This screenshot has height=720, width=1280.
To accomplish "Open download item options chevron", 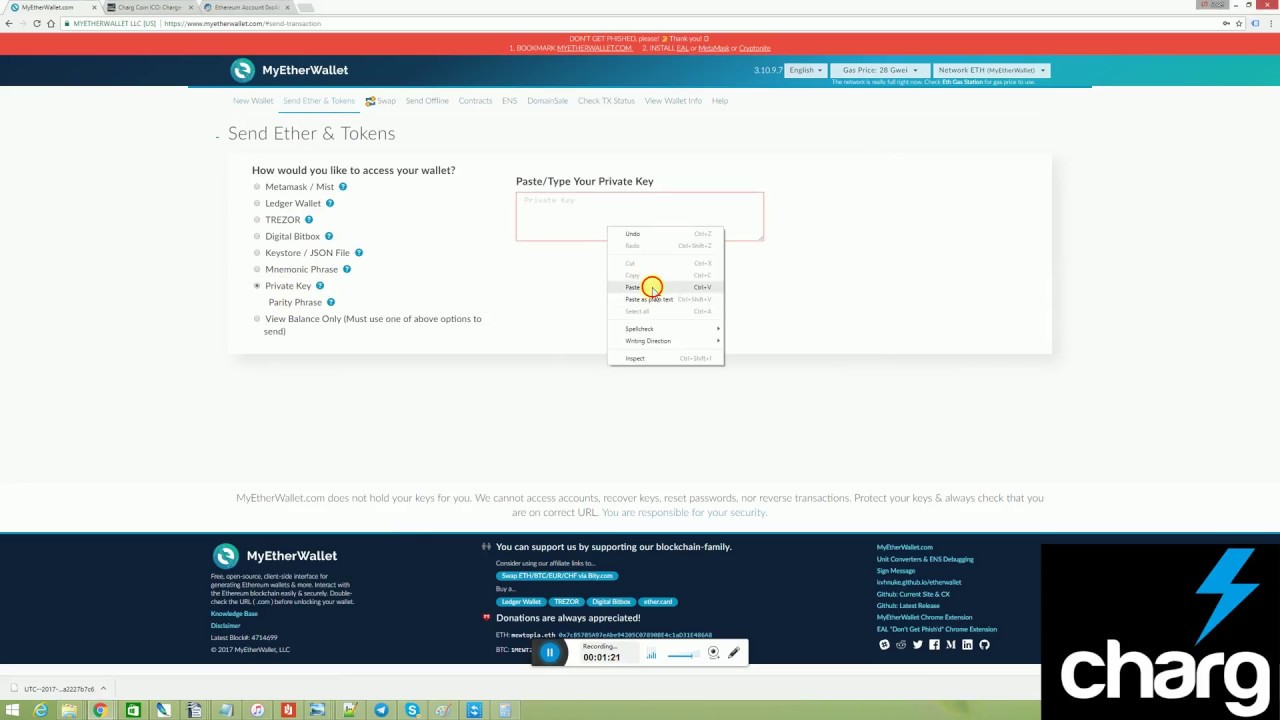I will click(103, 689).
